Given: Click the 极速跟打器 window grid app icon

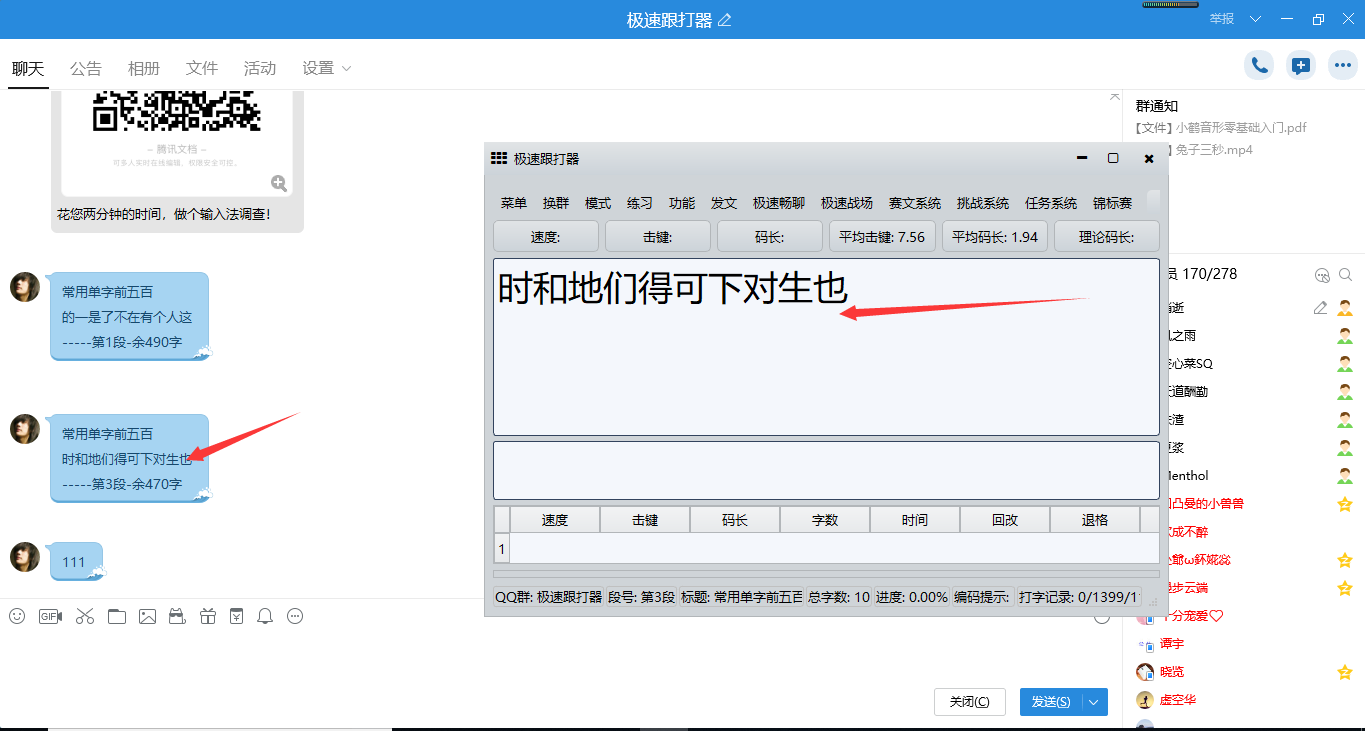Looking at the screenshot, I should 499,158.
